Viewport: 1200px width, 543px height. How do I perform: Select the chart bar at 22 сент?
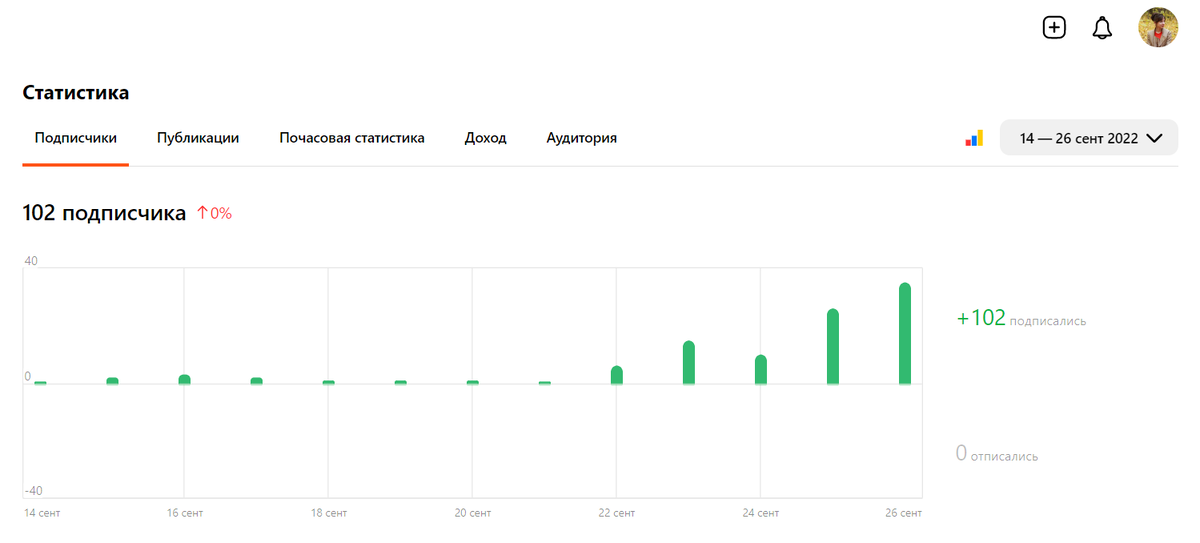617,375
